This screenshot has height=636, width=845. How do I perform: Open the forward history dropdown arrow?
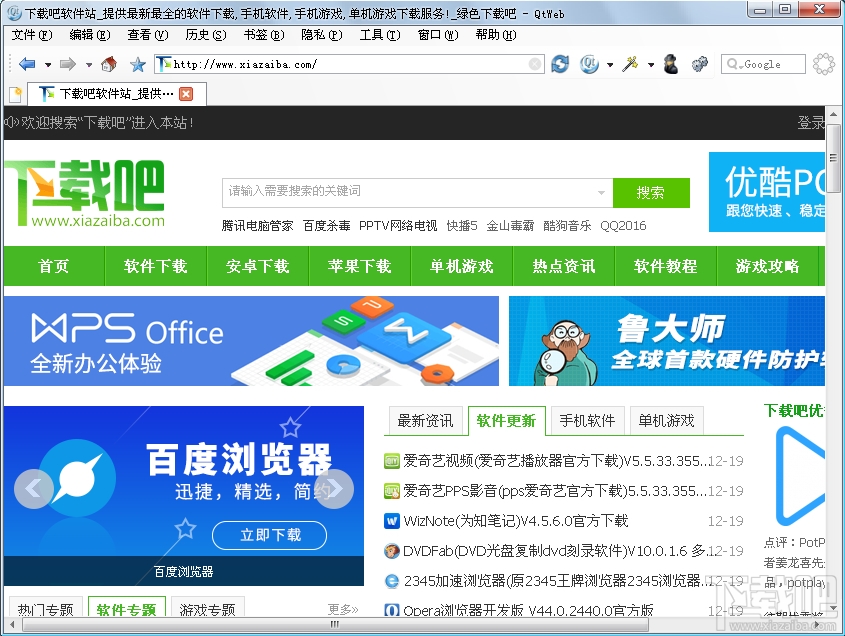(x=89, y=65)
